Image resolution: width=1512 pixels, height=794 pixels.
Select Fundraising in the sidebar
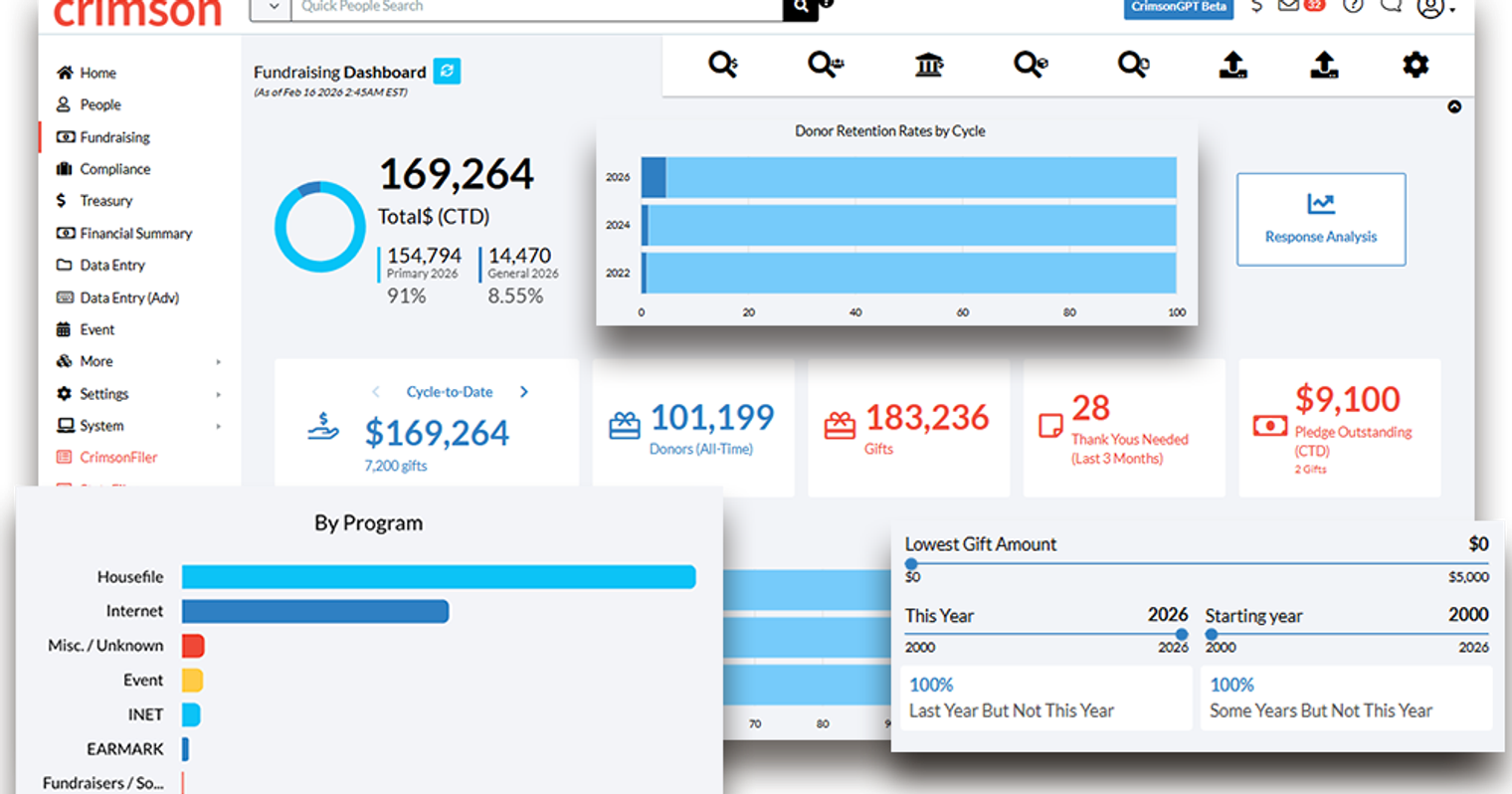coord(103,137)
